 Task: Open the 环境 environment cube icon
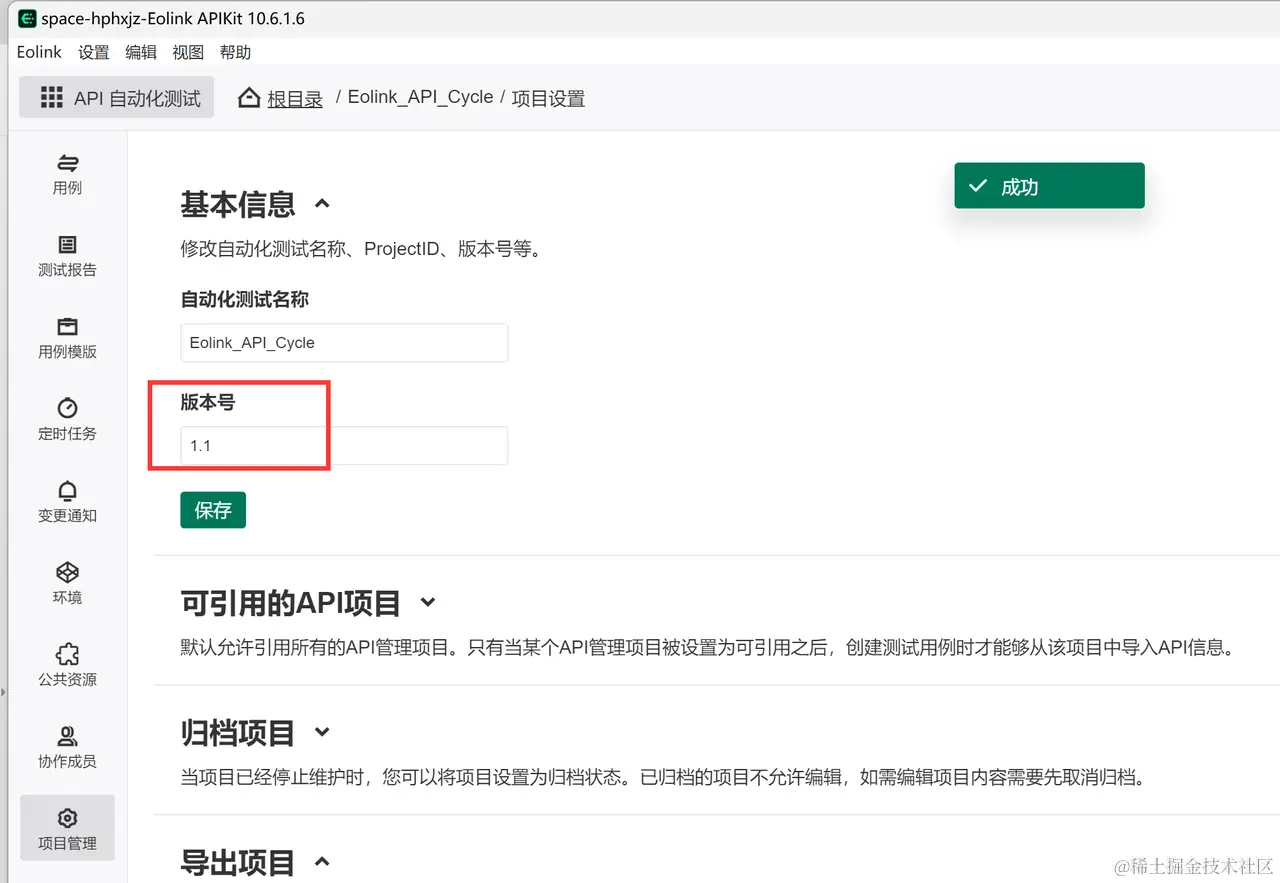tap(67, 572)
